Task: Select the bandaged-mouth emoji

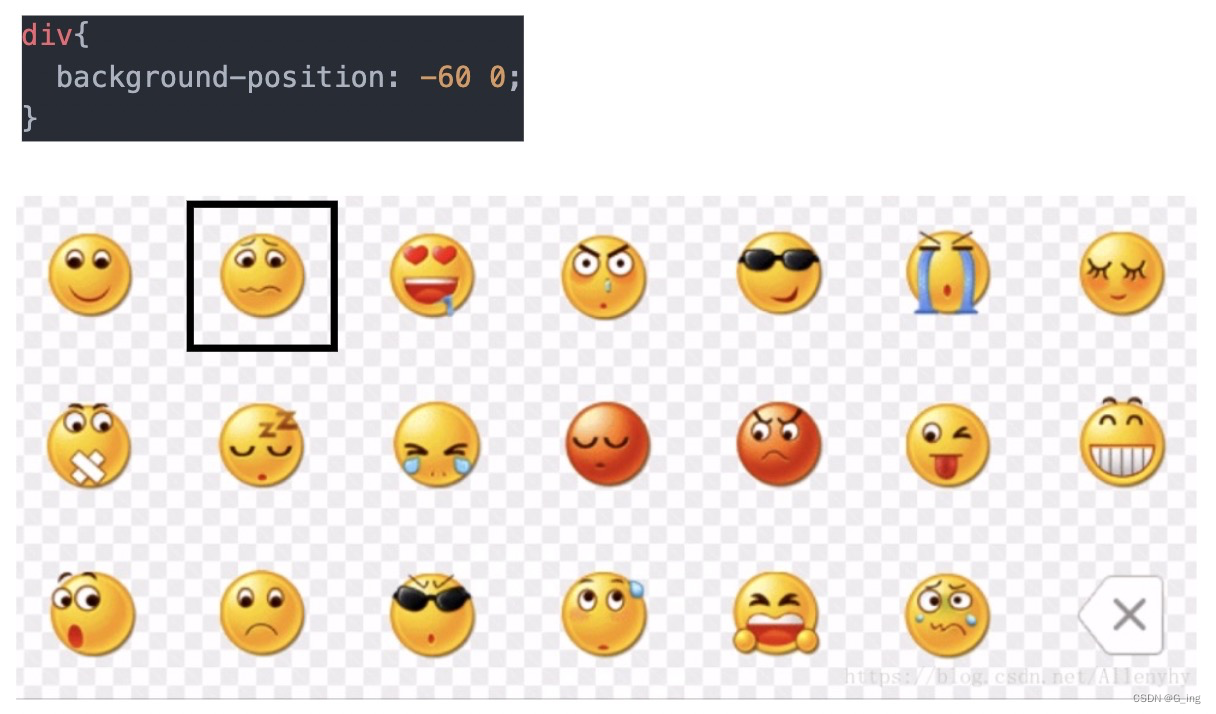Action: tap(88, 445)
